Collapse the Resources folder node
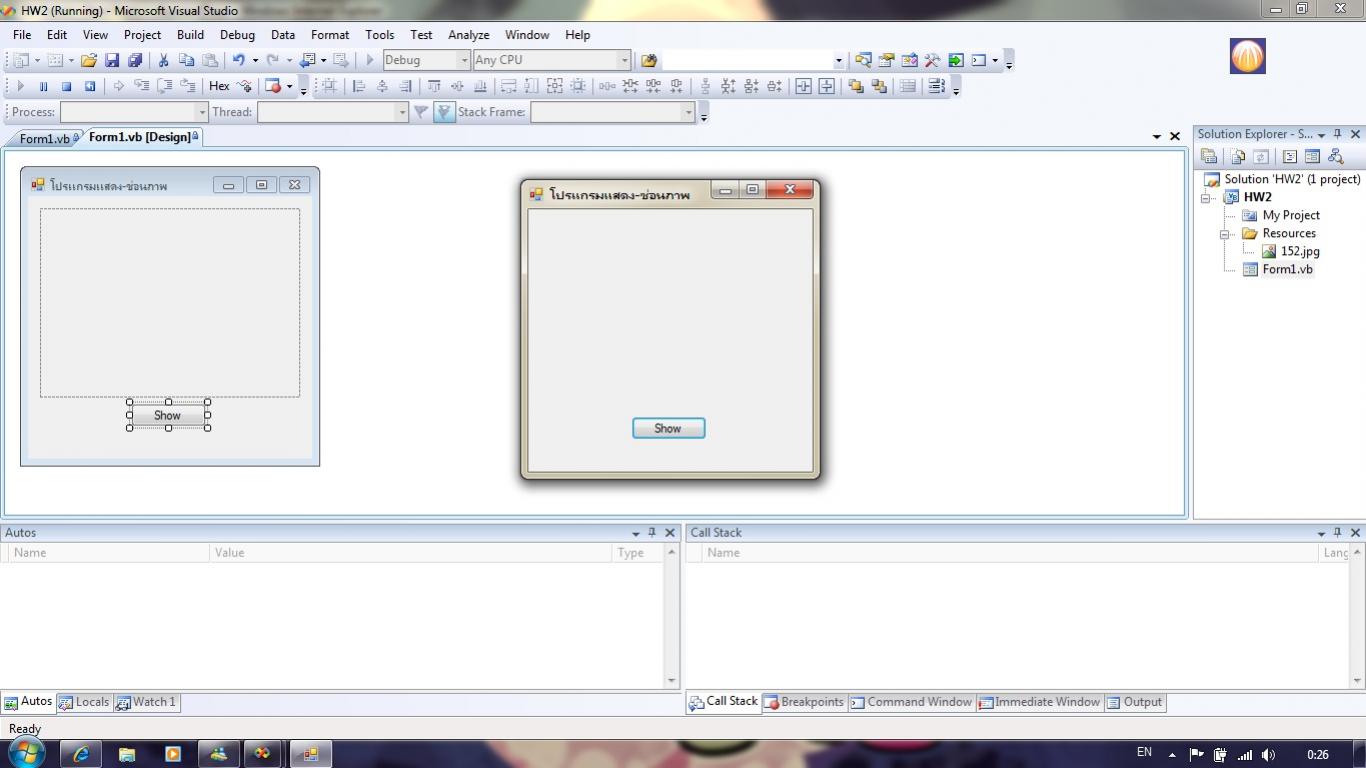The image size is (1366, 768). click(x=1224, y=234)
